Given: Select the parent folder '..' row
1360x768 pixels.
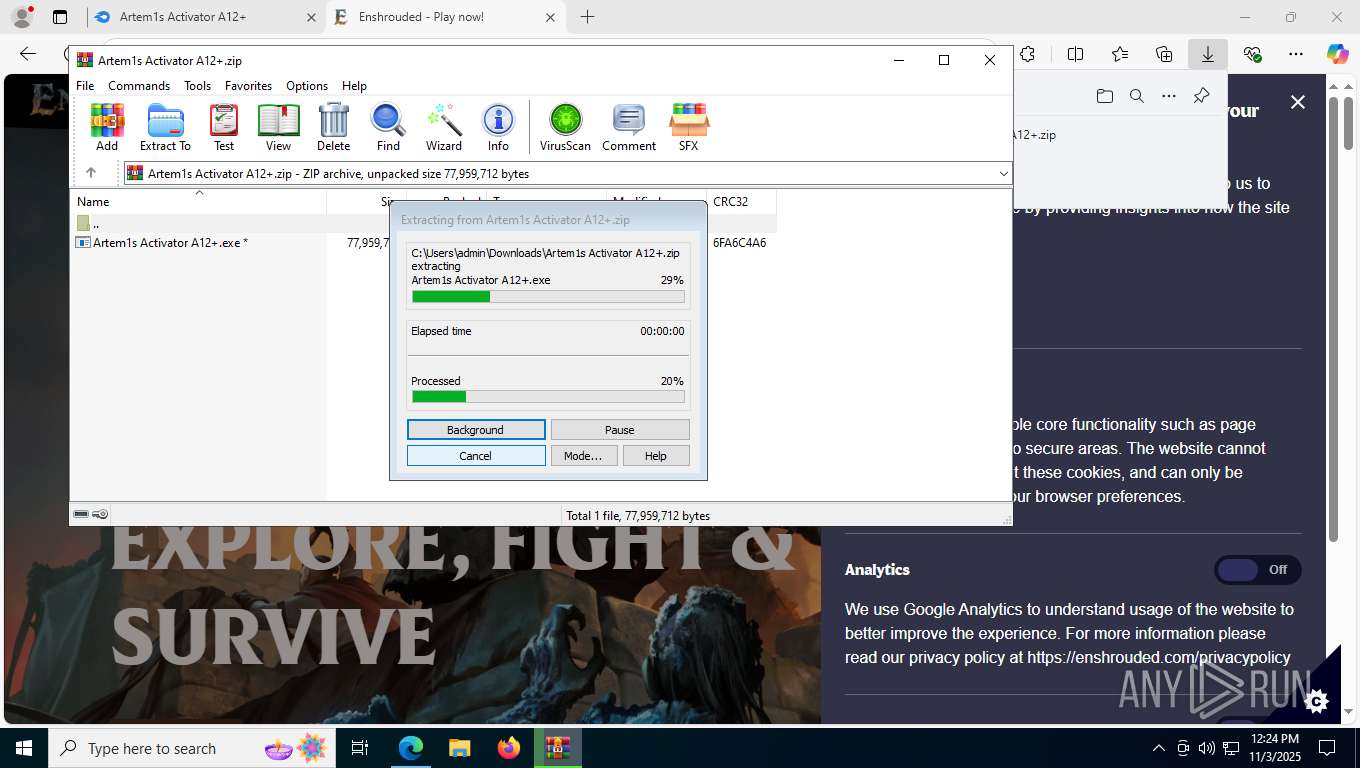Looking at the screenshot, I should 423,224.
